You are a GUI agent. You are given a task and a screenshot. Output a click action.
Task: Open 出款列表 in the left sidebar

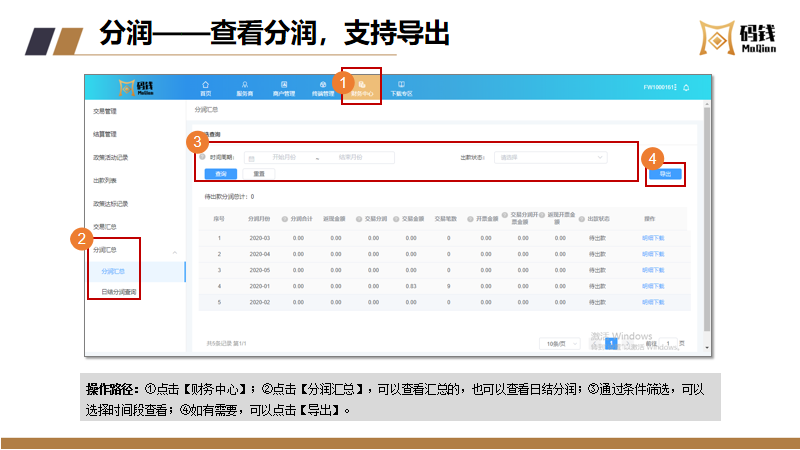[x=105, y=180]
